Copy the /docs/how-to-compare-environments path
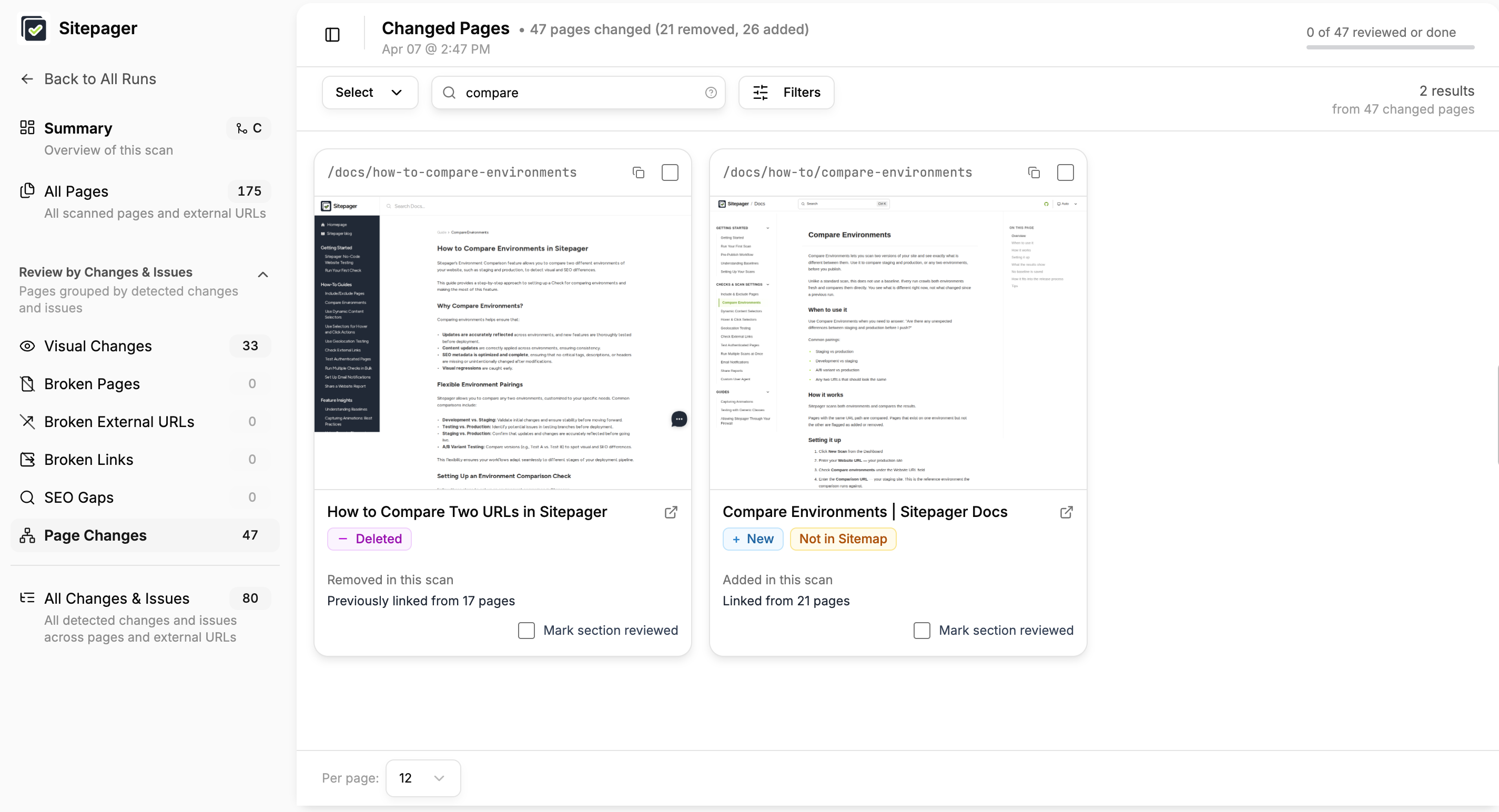Viewport: 1499px width, 812px height. pyautogui.click(x=639, y=172)
